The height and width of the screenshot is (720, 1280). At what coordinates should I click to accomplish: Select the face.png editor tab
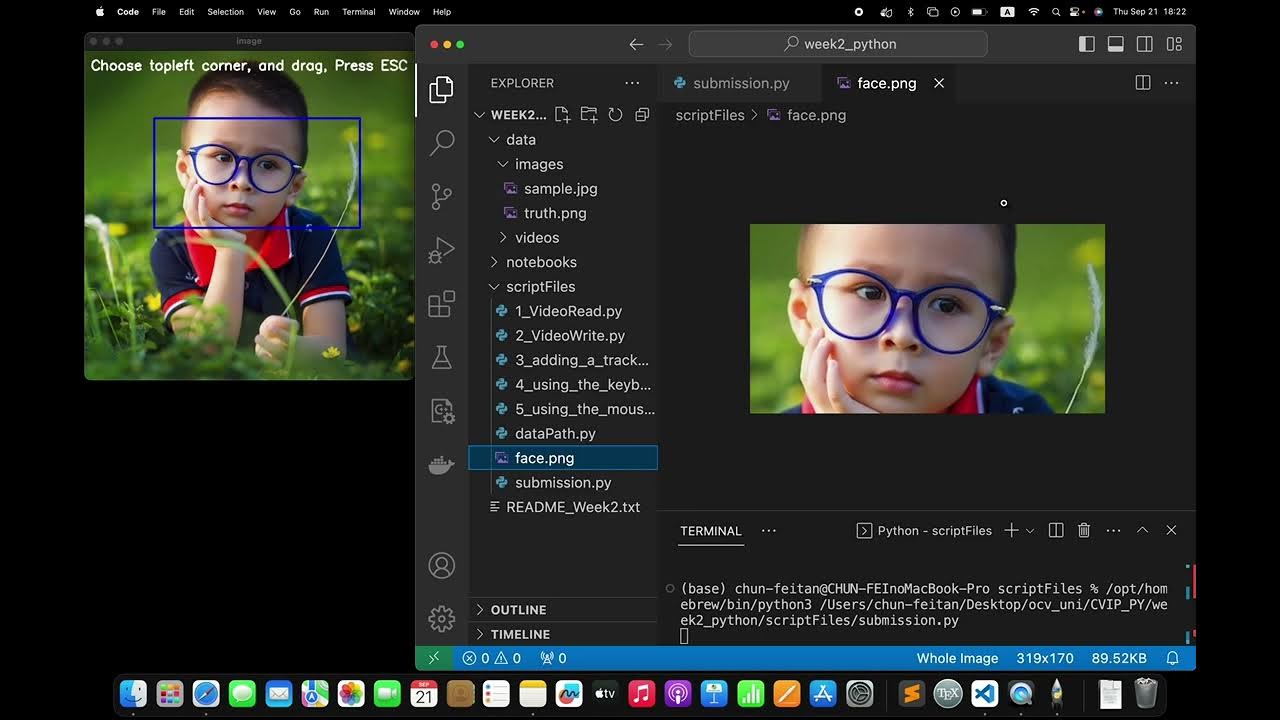[x=886, y=83]
